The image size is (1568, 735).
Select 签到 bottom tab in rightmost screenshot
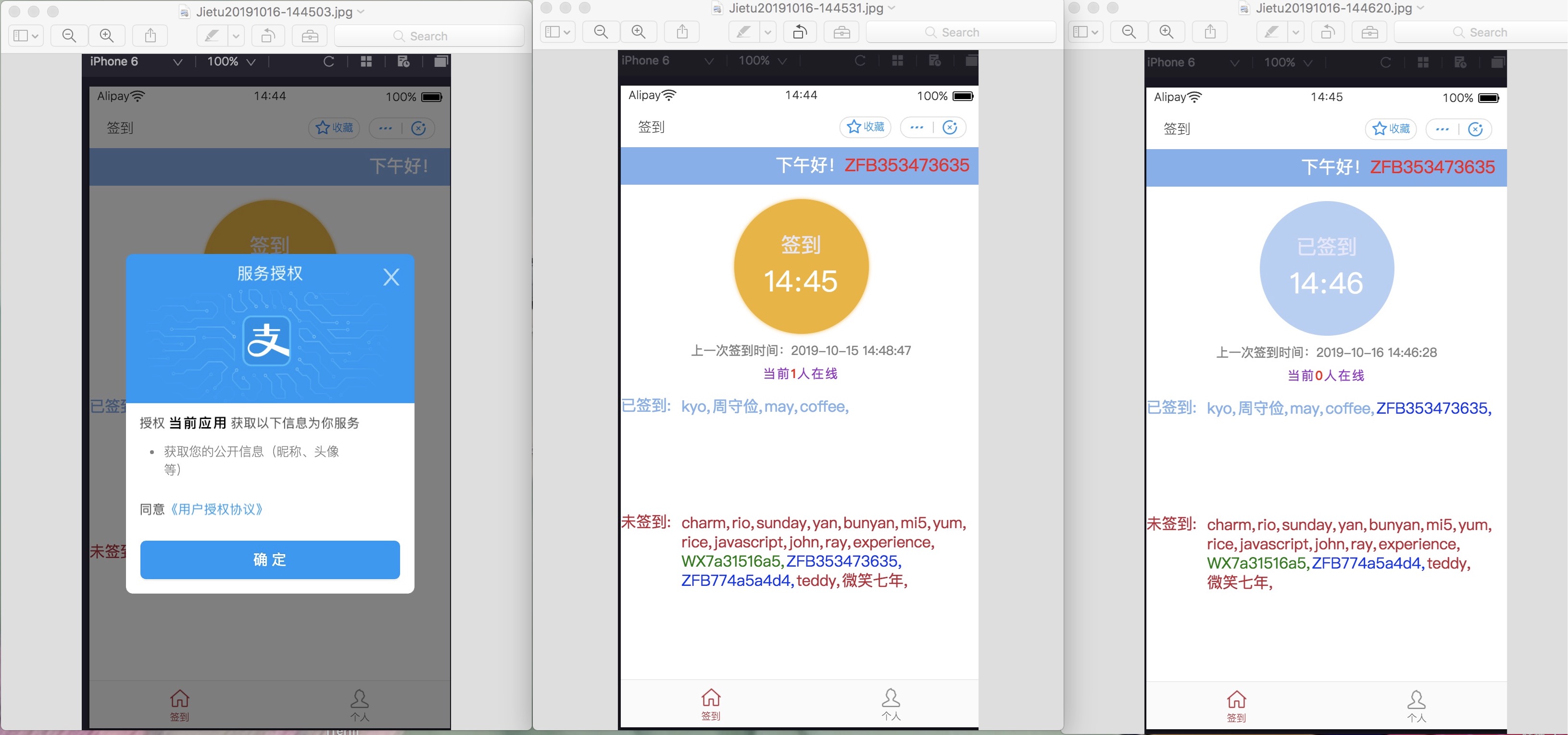tap(1236, 706)
